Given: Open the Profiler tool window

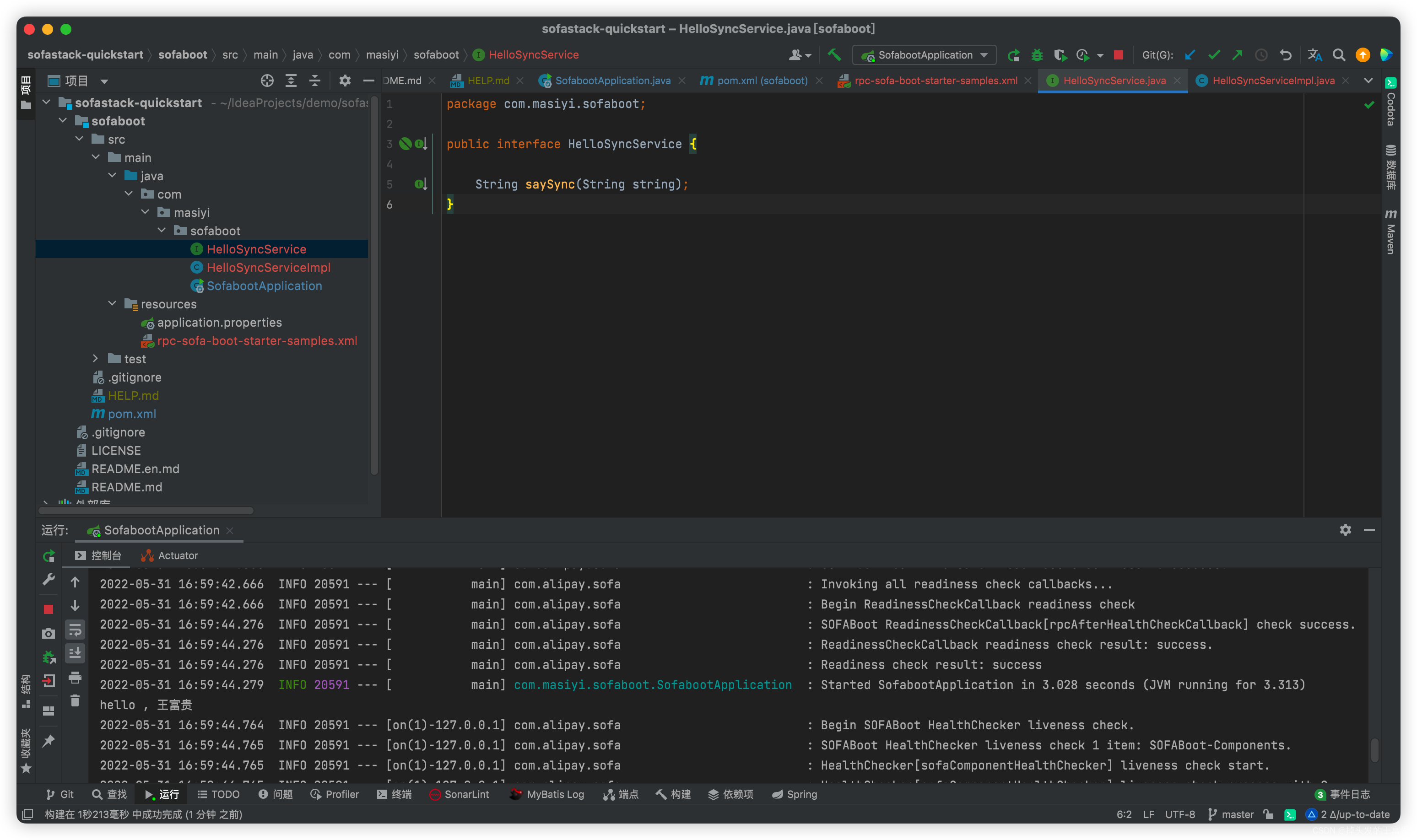Looking at the screenshot, I should coord(335,794).
